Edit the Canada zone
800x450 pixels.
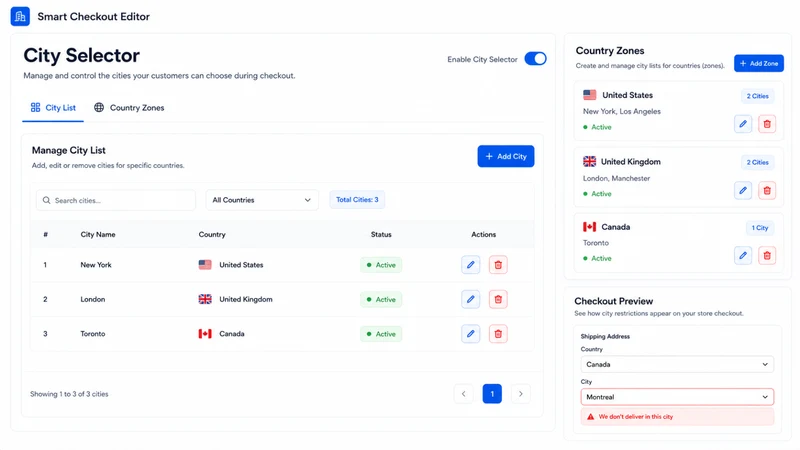point(743,255)
